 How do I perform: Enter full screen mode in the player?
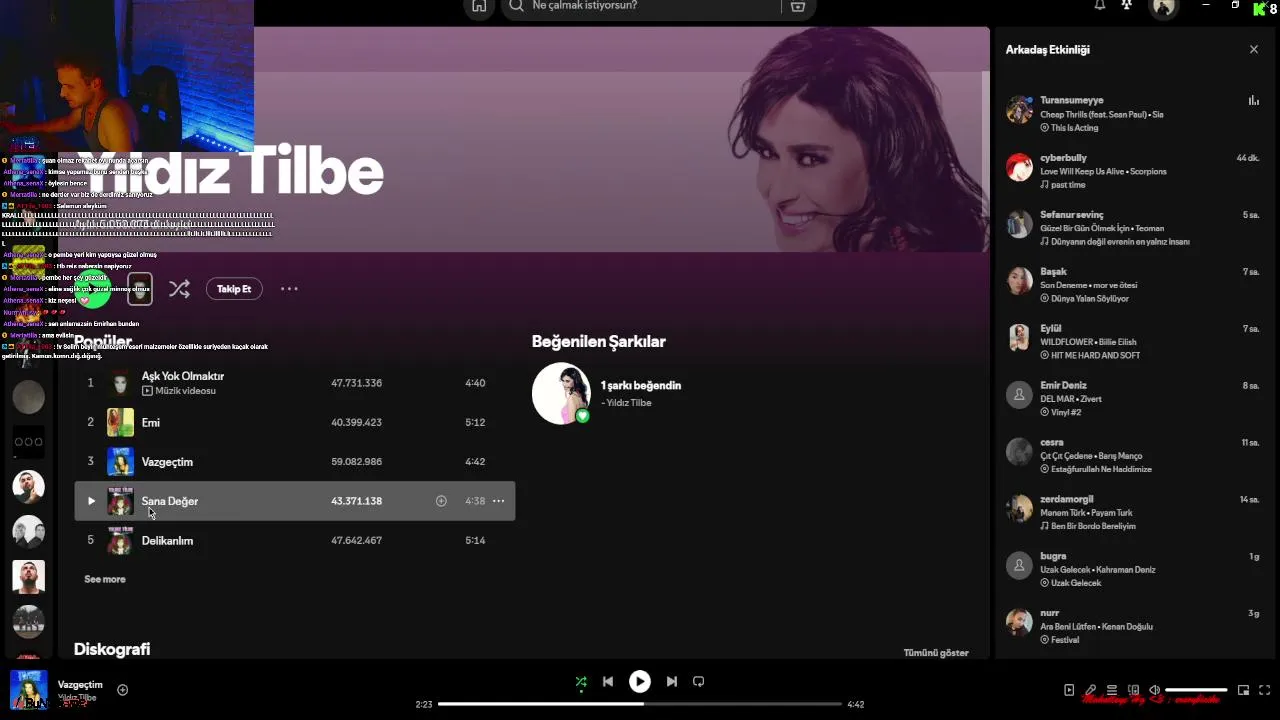pos(1265,690)
